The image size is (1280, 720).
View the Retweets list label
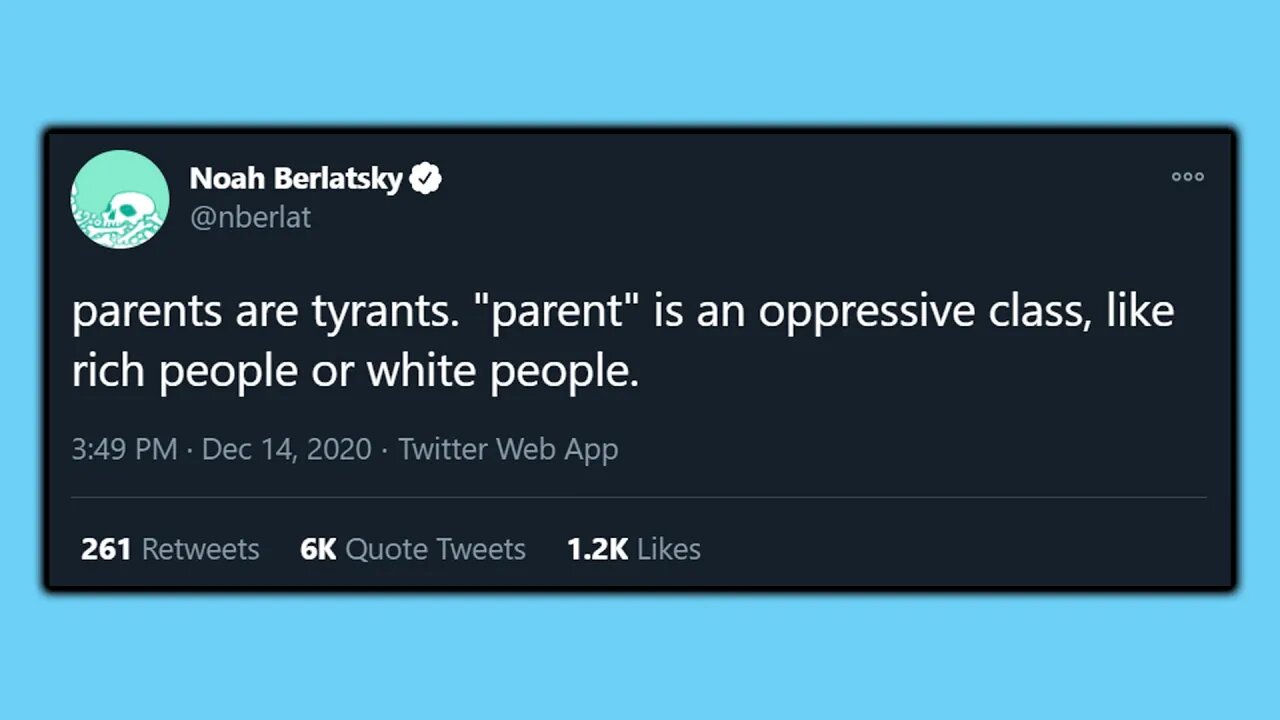tap(200, 549)
